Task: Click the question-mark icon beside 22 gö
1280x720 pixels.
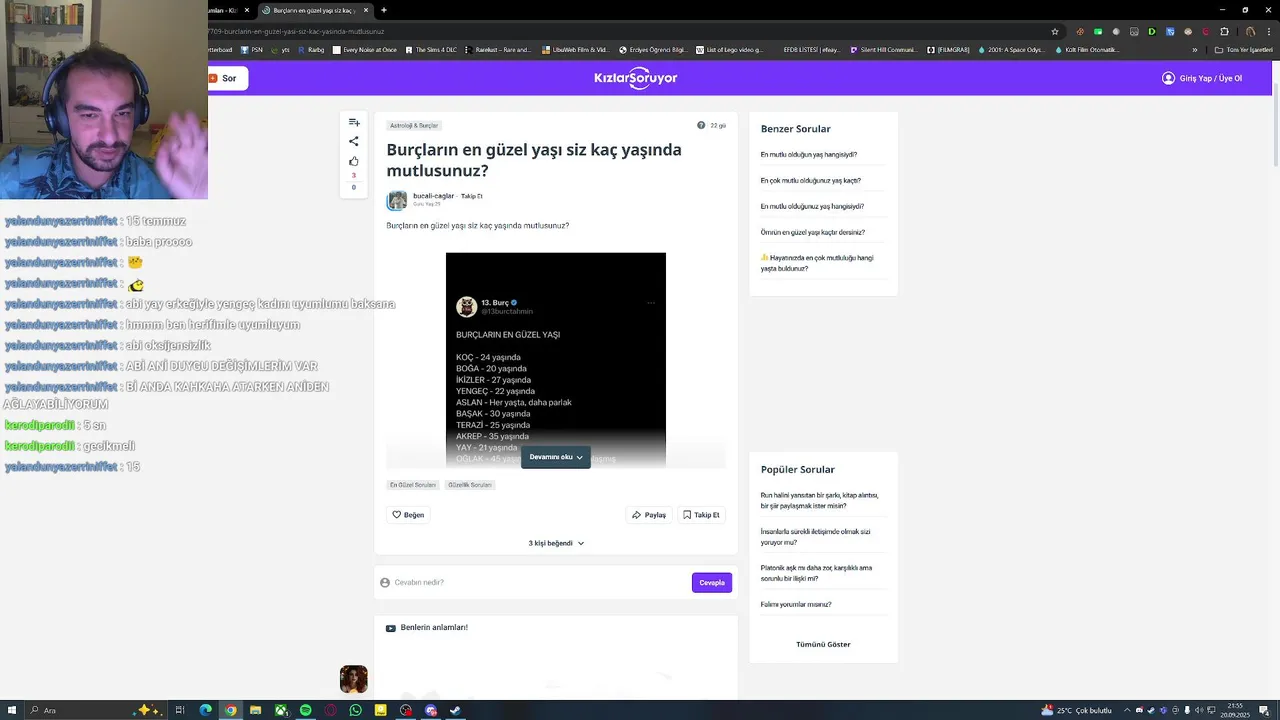Action: 701,125
